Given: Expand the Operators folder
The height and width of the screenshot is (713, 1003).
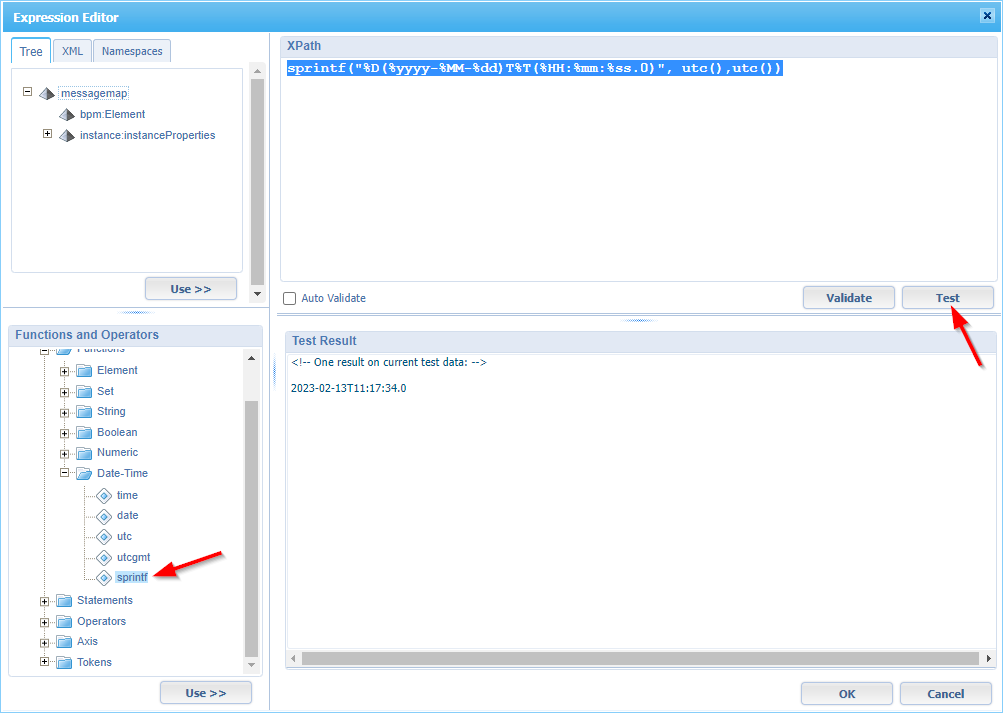Looking at the screenshot, I should (45, 622).
